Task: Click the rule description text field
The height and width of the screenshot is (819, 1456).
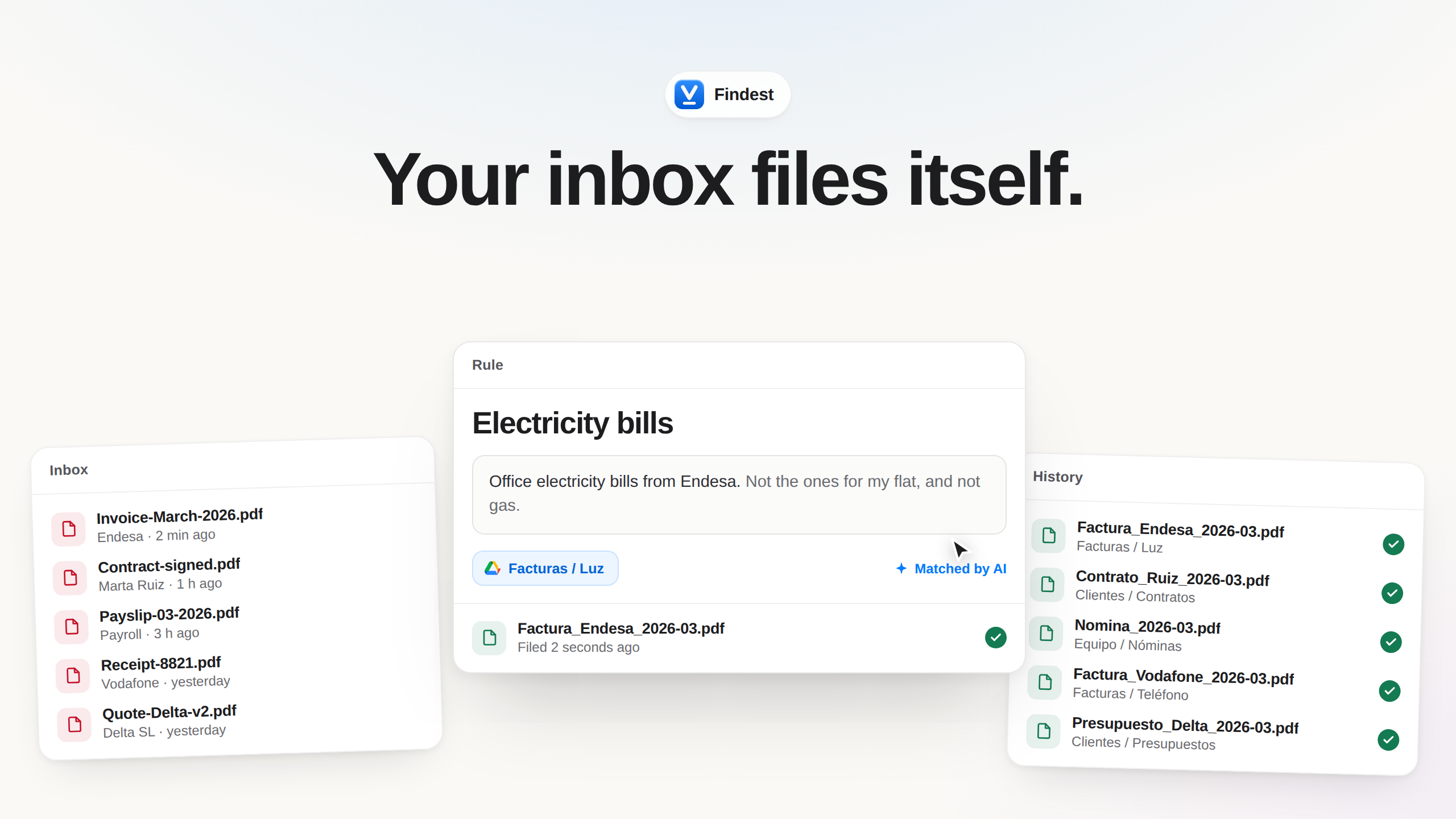Action: (x=739, y=494)
